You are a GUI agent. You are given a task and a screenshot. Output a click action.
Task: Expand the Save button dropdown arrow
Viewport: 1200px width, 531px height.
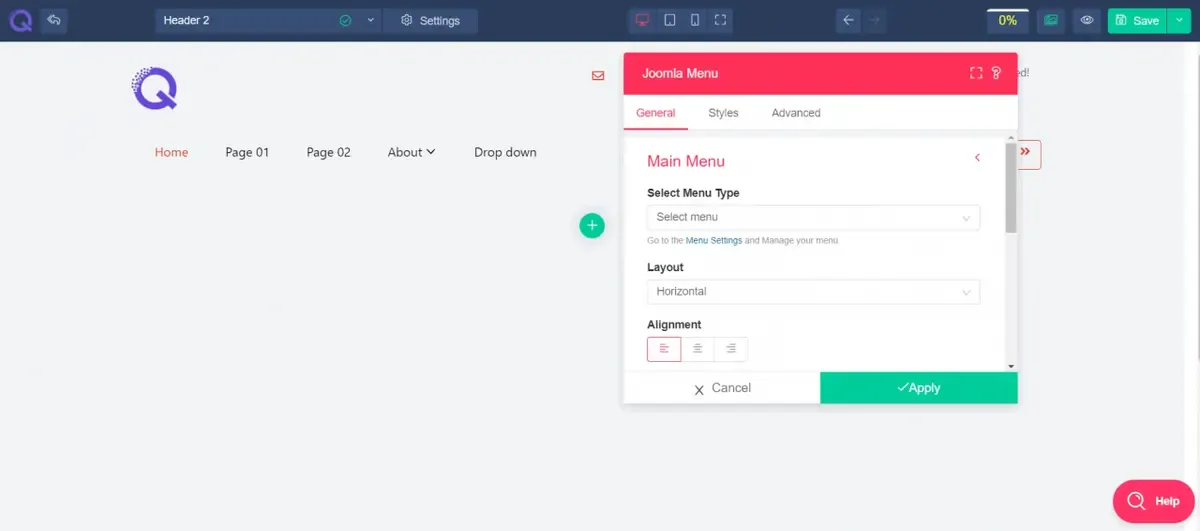[1180, 20]
